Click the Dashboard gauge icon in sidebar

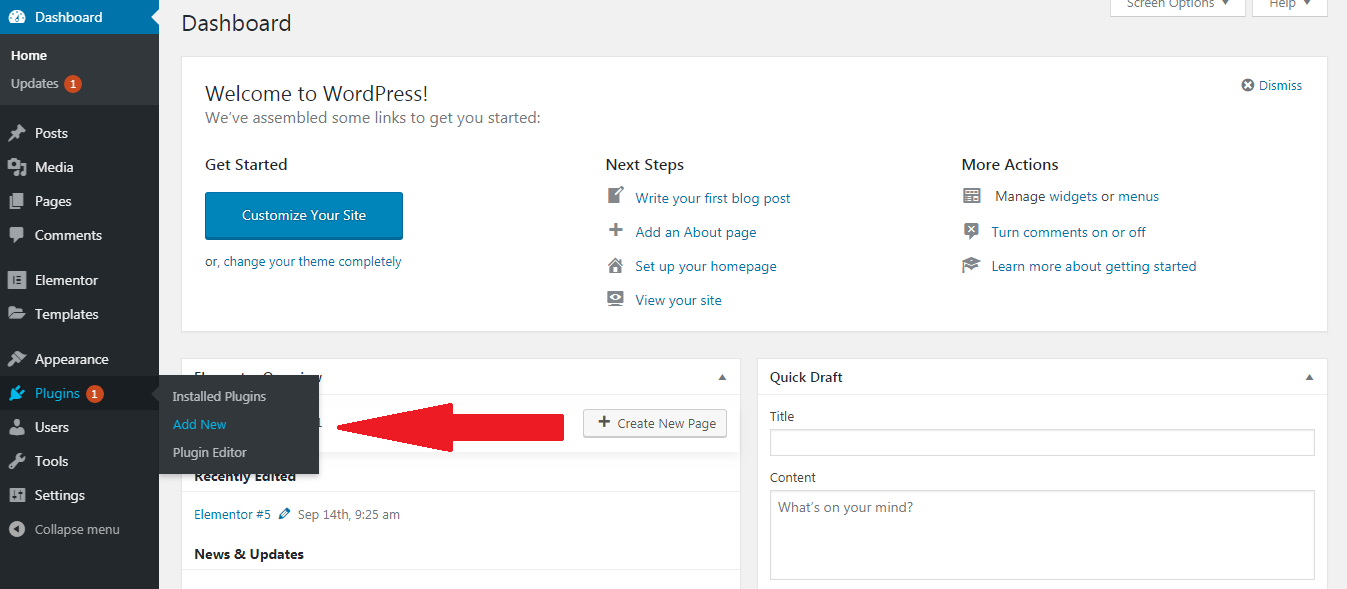17,17
